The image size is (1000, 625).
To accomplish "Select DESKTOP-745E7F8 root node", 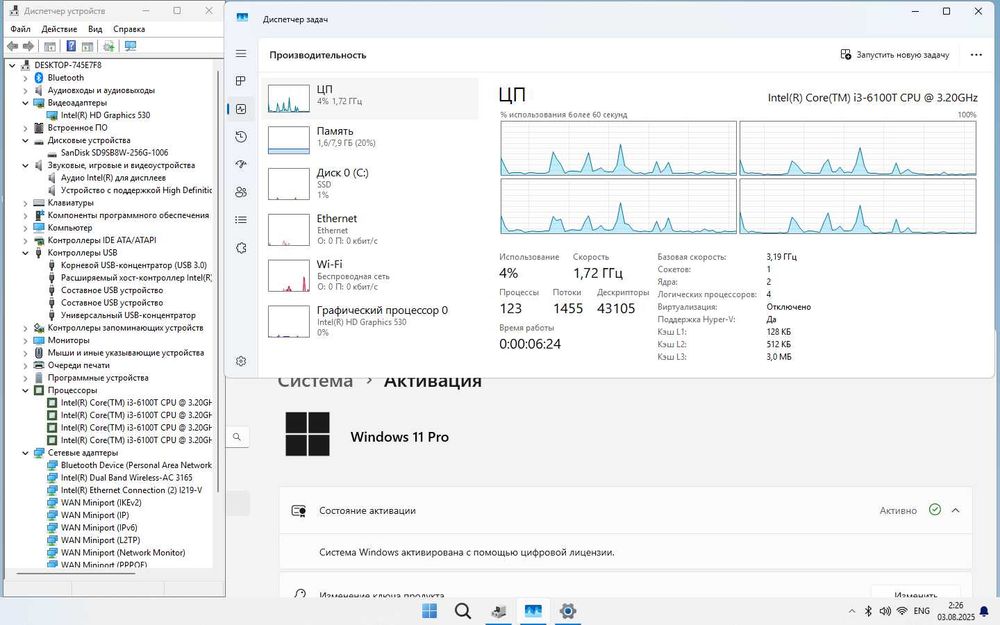I will point(68,65).
